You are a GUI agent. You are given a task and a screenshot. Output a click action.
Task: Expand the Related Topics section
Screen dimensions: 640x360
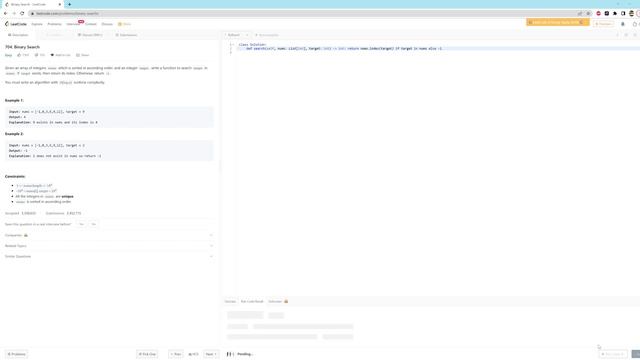(x=109, y=246)
